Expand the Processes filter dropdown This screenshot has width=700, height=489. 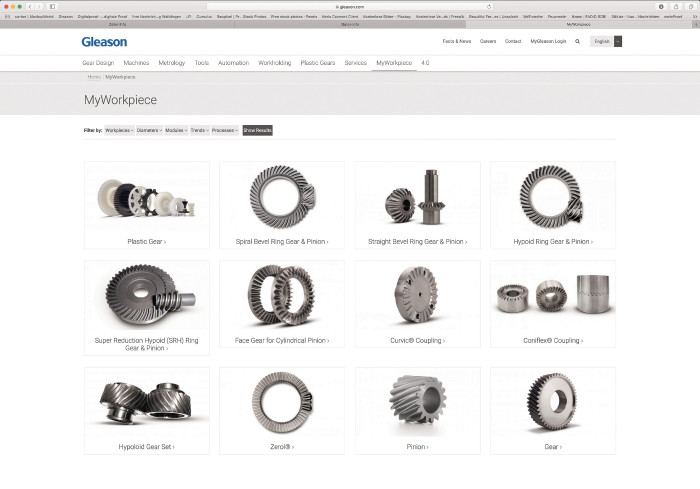(225, 130)
